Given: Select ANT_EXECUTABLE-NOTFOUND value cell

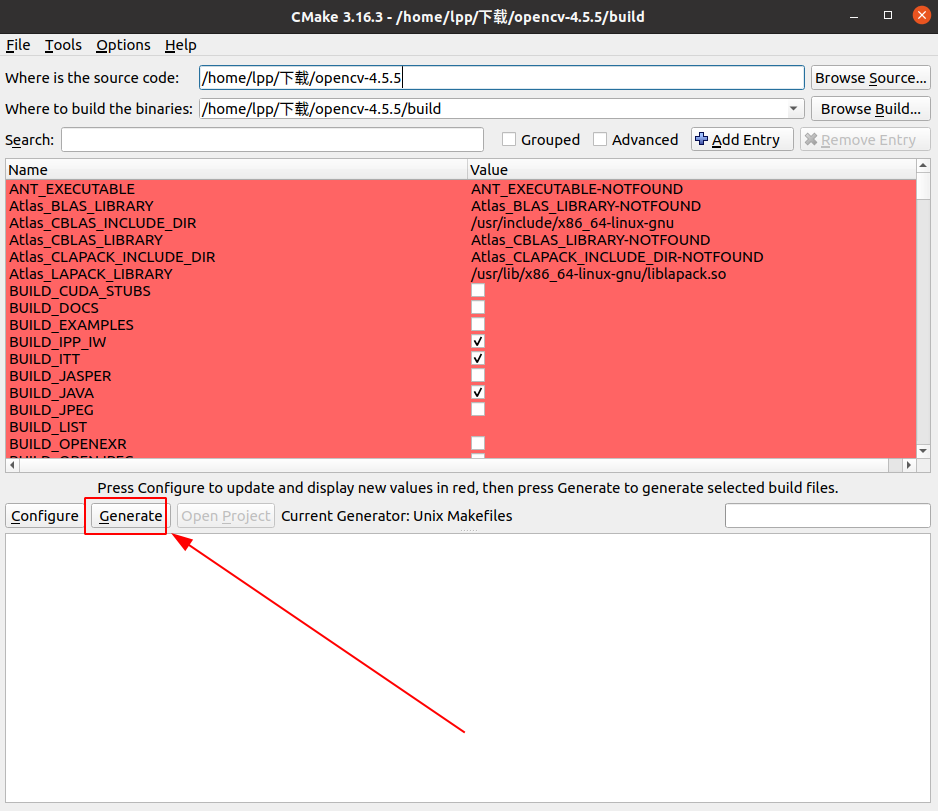Looking at the screenshot, I should pos(577,189).
